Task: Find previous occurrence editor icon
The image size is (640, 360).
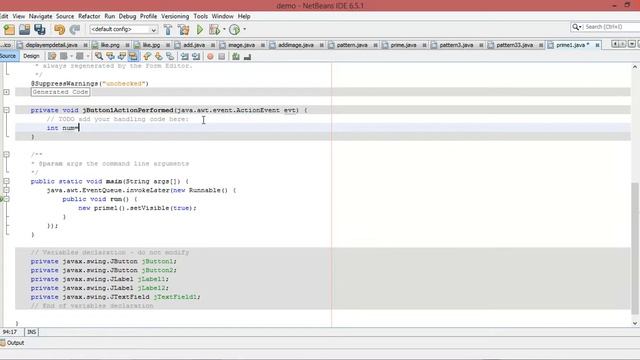Action: click(x=110, y=56)
